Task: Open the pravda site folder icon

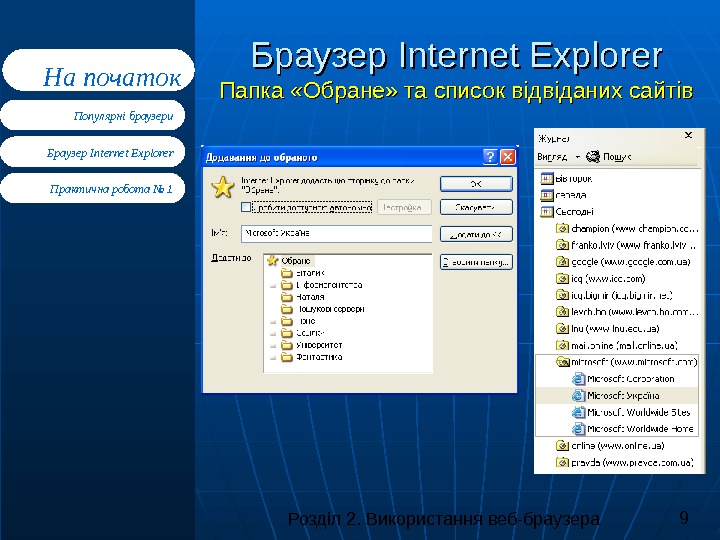Action: (562, 462)
